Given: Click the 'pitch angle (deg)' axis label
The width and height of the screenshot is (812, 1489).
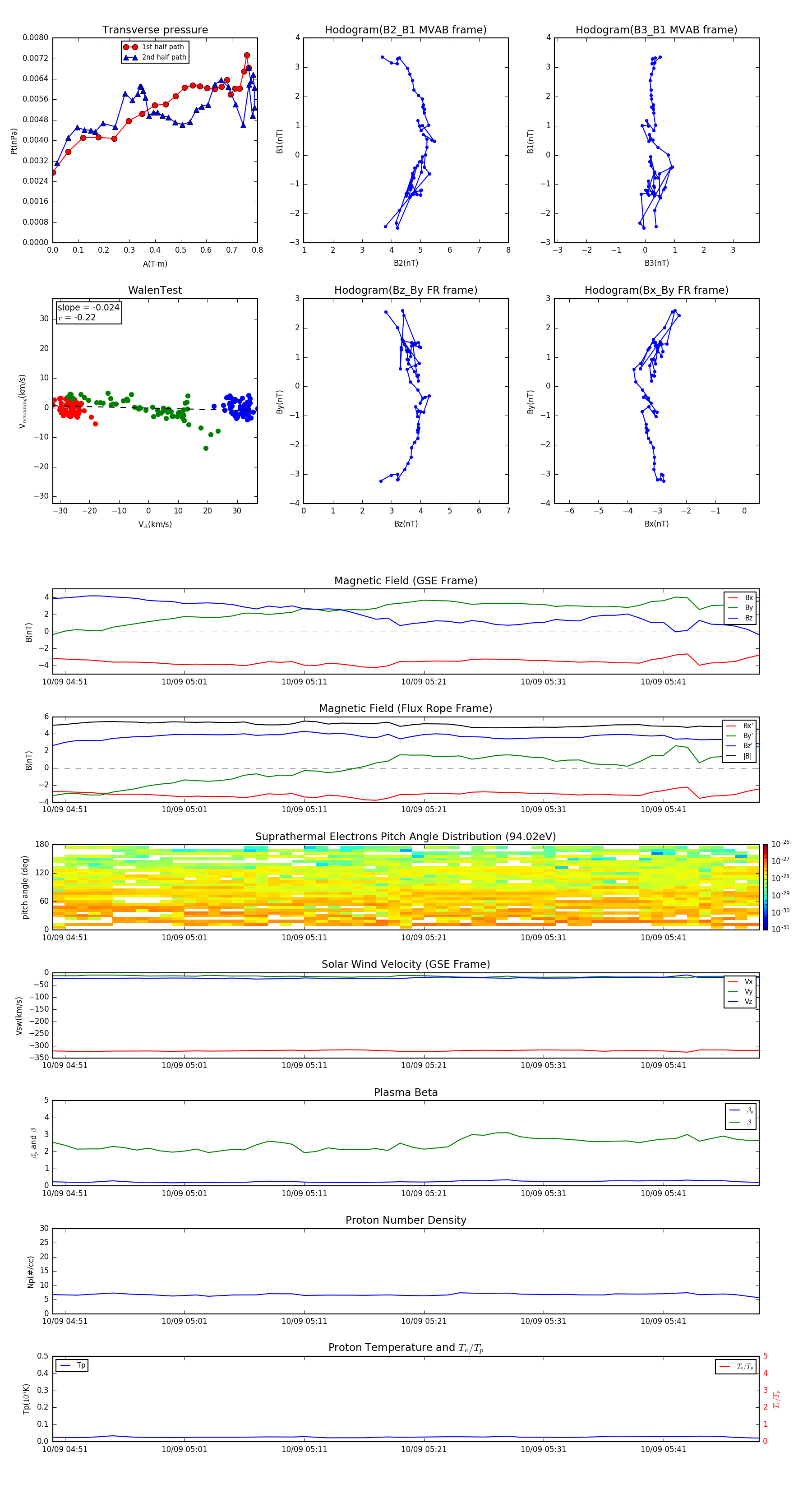Looking at the screenshot, I should tap(25, 887).
